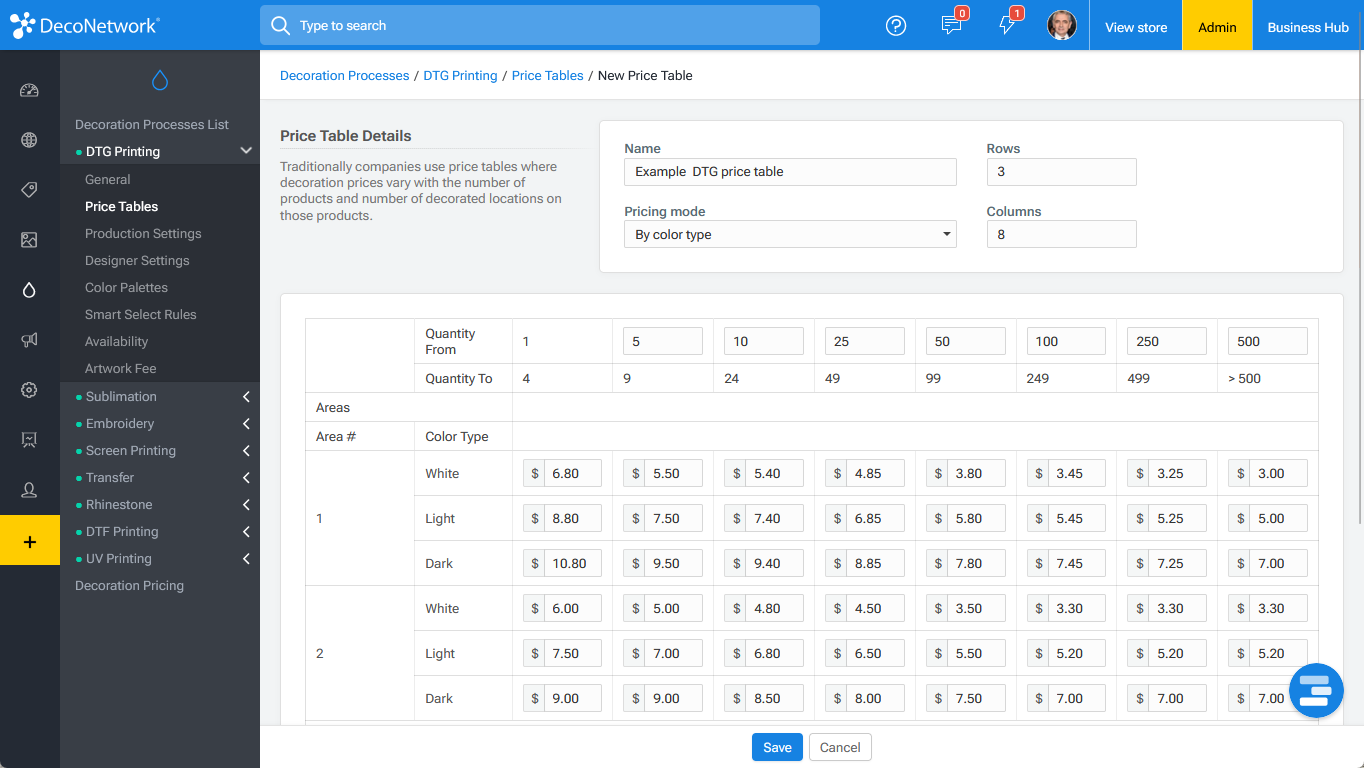Click the user avatar in header
This screenshot has width=1364, height=768.
coord(1062,26)
